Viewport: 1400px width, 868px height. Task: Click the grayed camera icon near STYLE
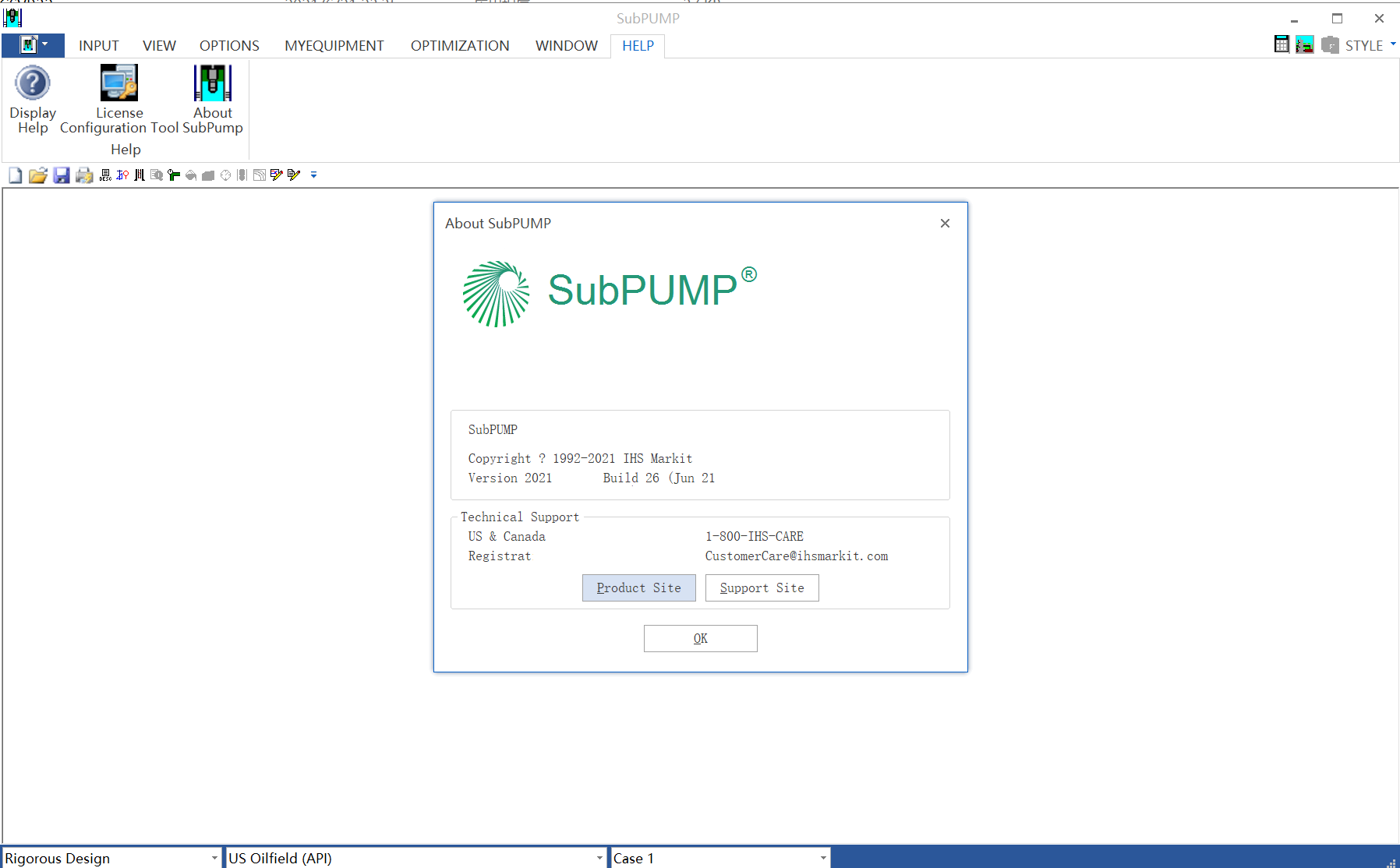click(x=1330, y=44)
